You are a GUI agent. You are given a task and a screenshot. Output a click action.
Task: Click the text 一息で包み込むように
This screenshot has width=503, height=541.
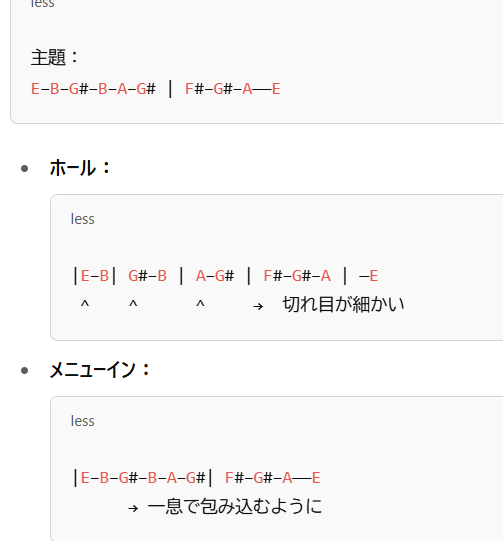[235, 506]
